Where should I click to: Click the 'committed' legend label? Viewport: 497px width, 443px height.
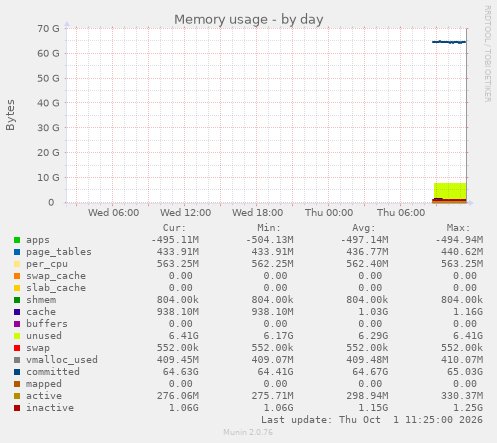[x=53, y=372]
